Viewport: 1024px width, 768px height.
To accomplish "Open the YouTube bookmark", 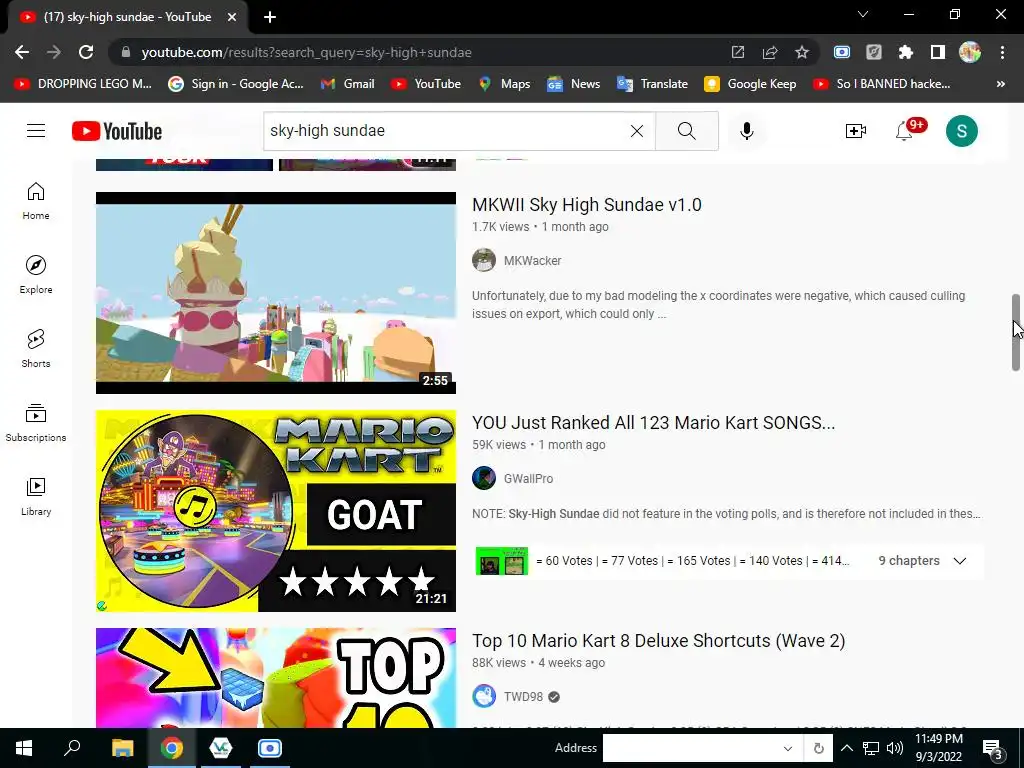I will [x=426, y=84].
